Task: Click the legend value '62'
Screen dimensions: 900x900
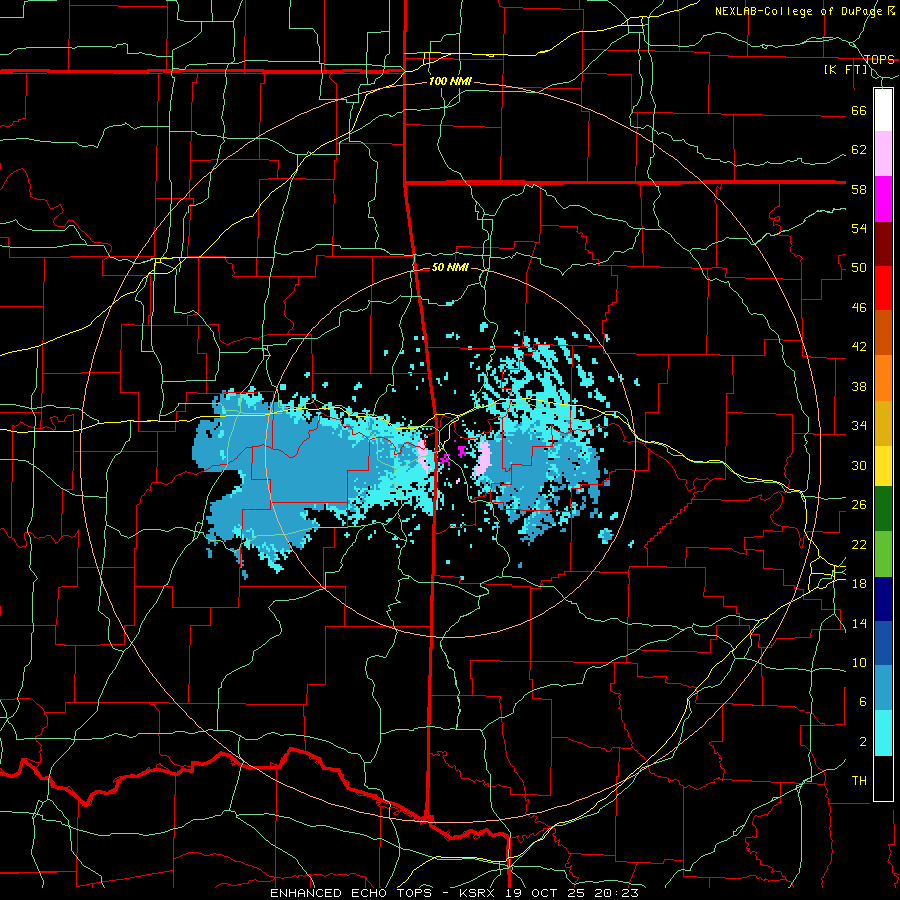Action: tap(859, 150)
